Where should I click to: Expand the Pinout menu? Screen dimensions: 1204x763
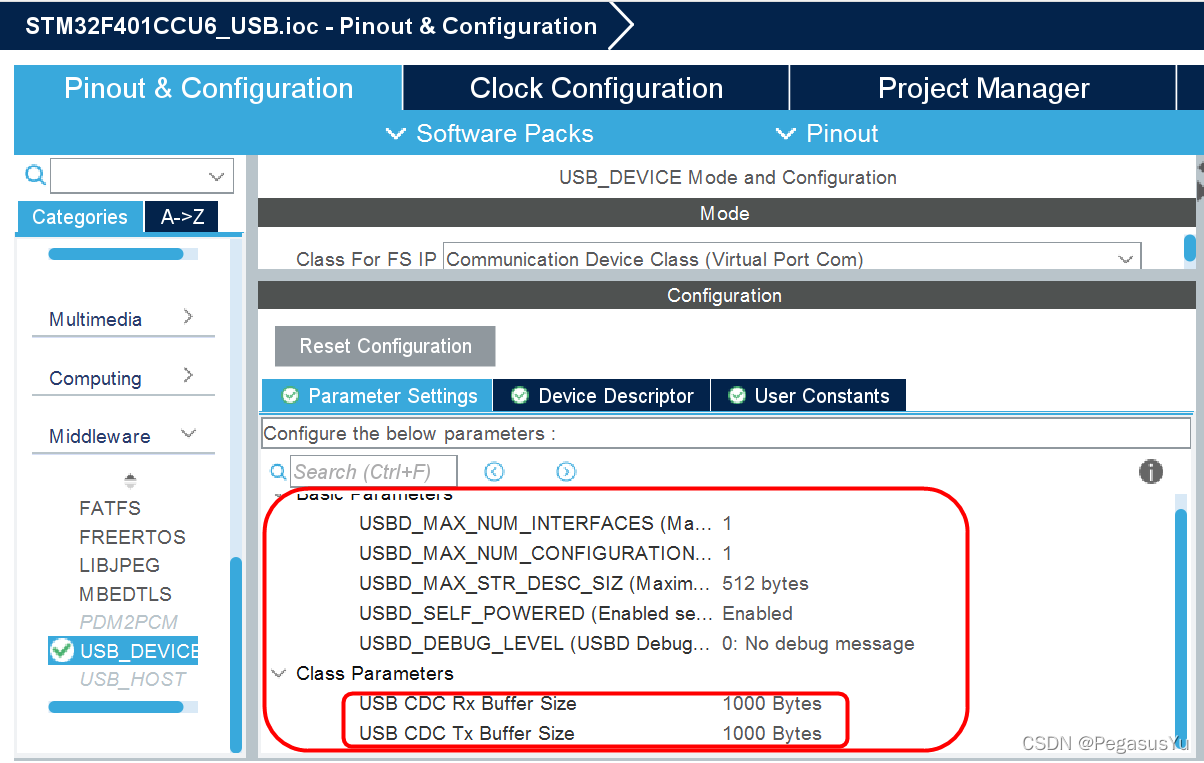click(x=827, y=134)
